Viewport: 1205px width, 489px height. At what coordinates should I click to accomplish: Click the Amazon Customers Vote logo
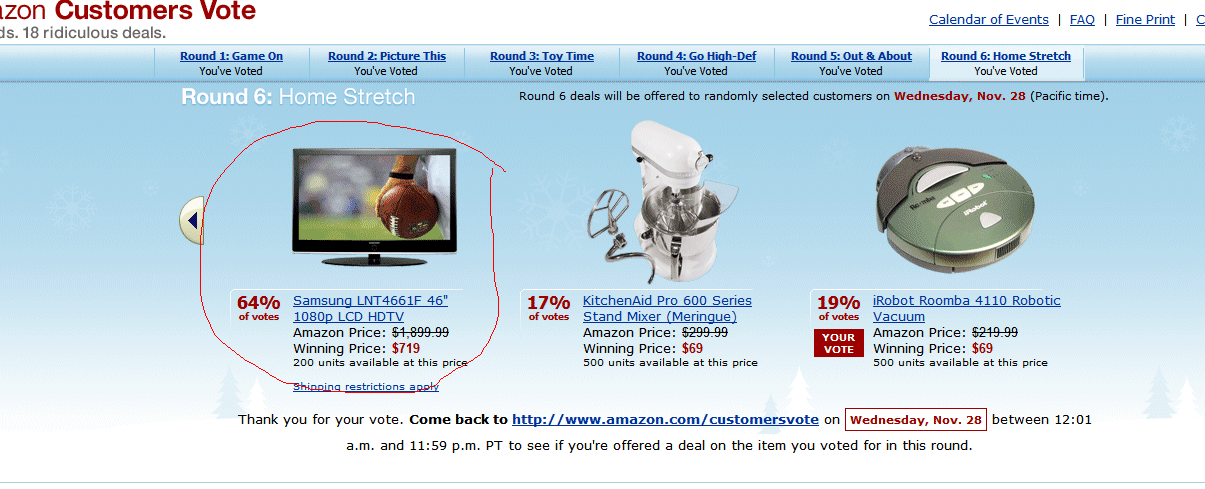[128, 11]
